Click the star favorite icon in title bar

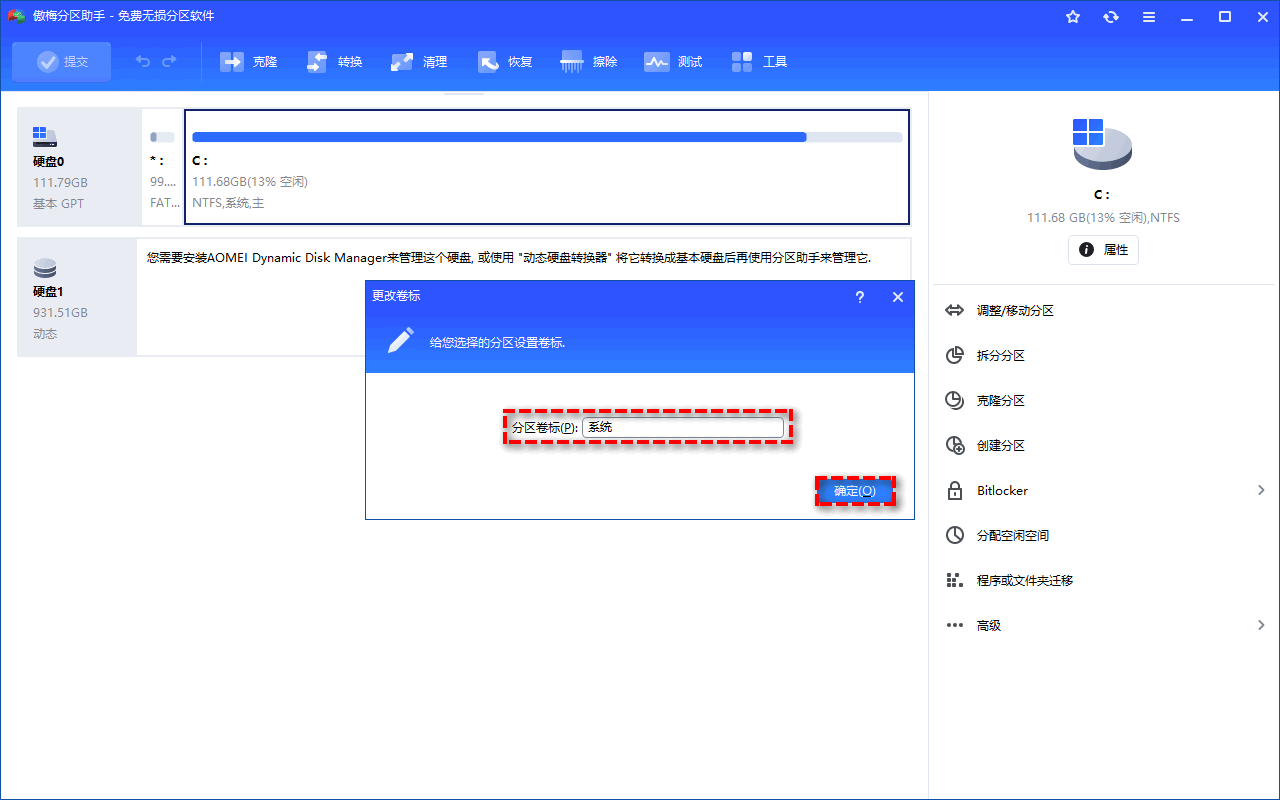1073,17
